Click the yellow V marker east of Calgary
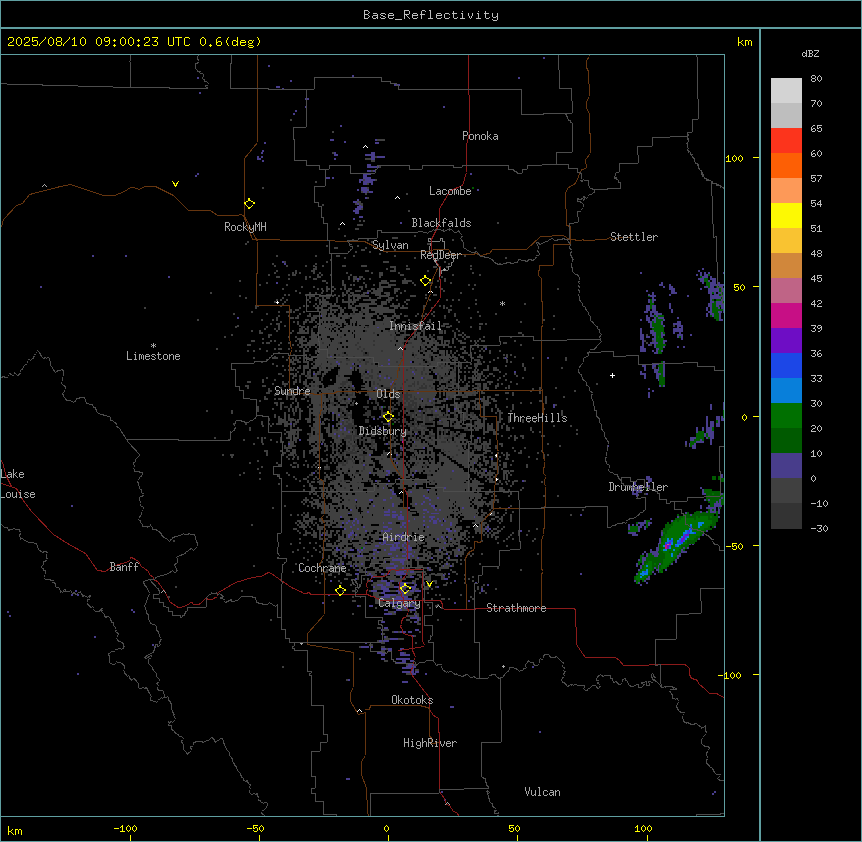Viewport: 862px width, 842px height. tap(429, 584)
